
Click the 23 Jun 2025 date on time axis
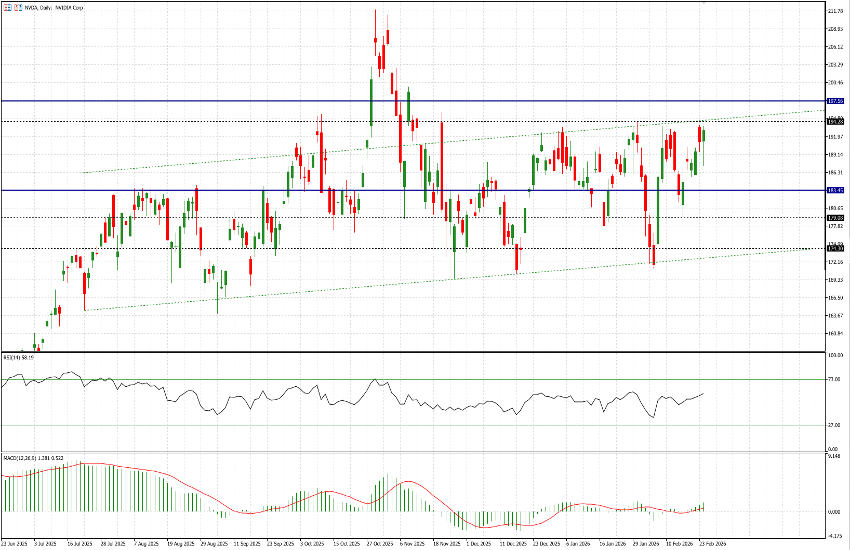[x=15, y=544]
